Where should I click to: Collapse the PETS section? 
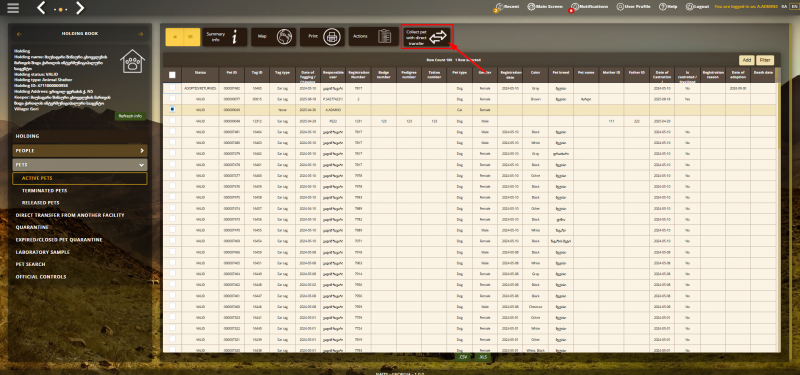[80, 165]
